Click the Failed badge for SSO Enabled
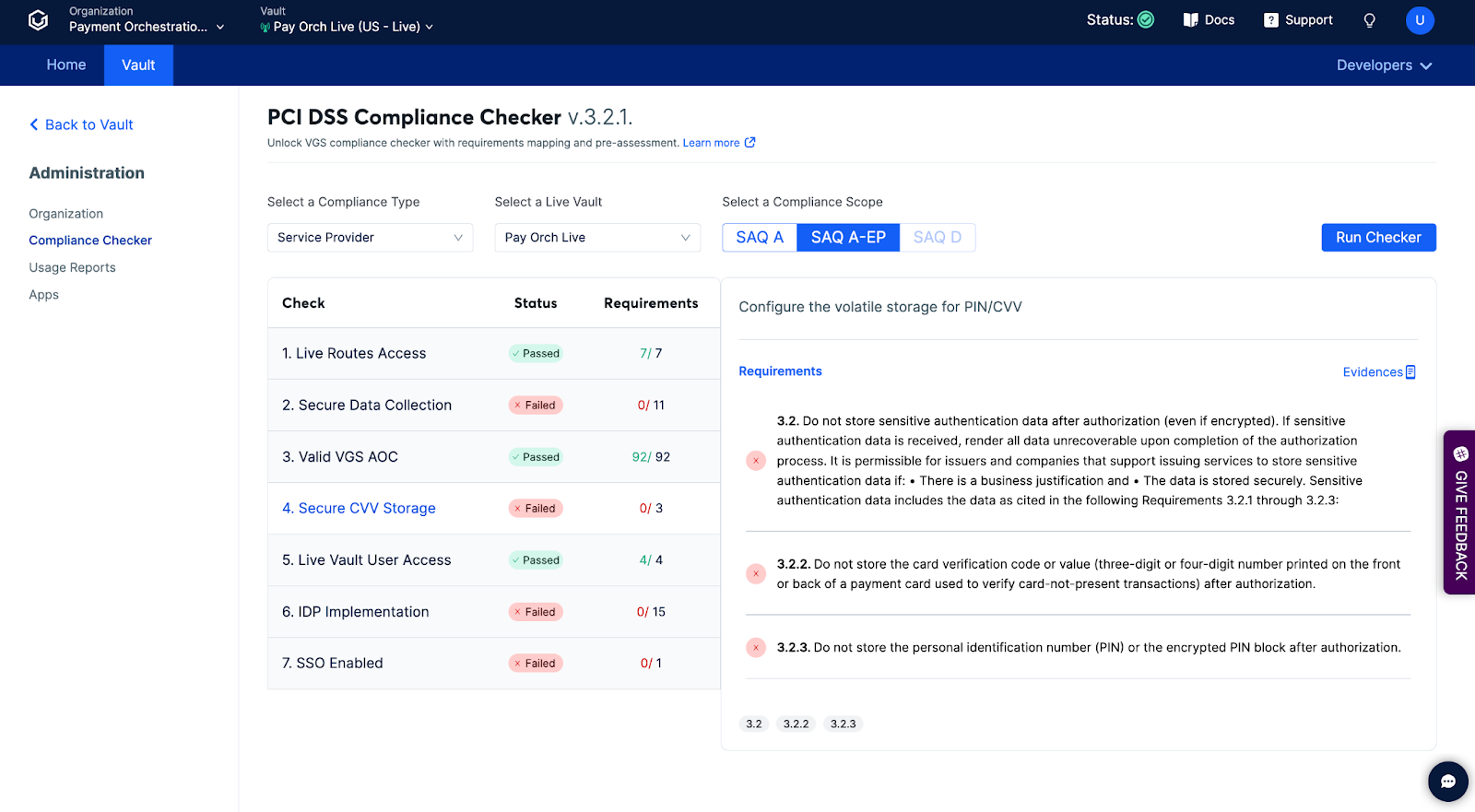The height and width of the screenshot is (812, 1475). 536,664
